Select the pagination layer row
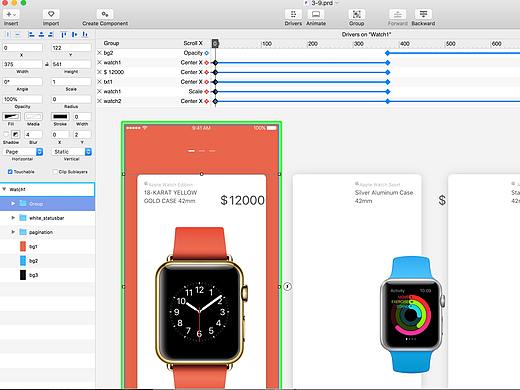 (47, 232)
